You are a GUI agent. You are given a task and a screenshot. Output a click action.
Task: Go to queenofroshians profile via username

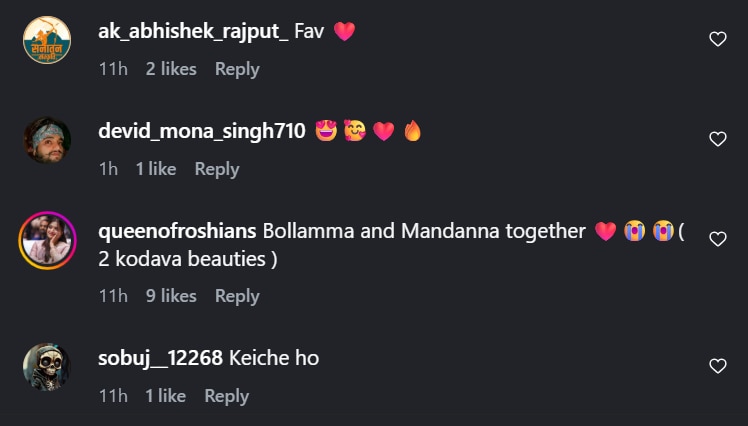click(x=177, y=231)
